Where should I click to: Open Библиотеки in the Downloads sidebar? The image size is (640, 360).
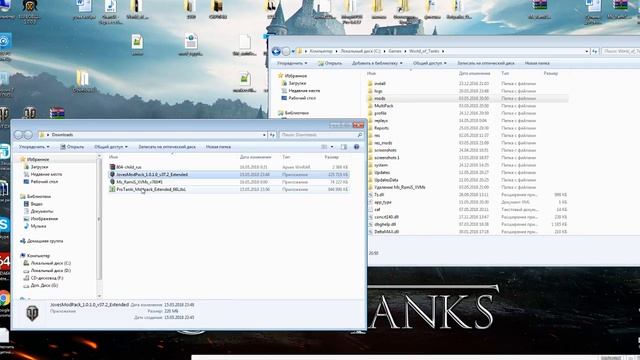[39, 196]
